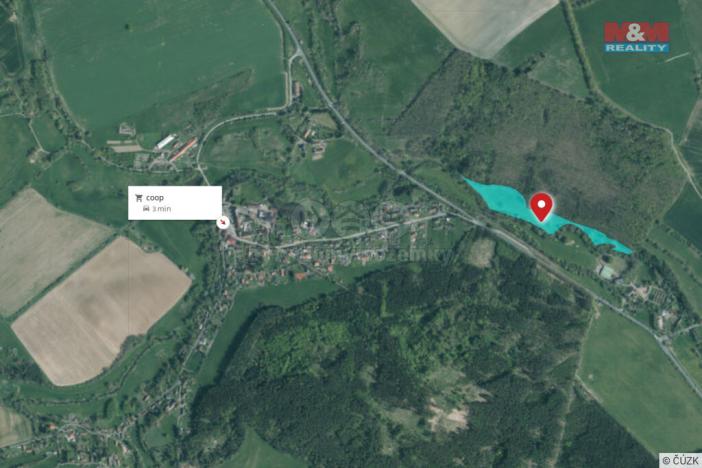Open the M&M Reality logo

(x=636, y=37)
